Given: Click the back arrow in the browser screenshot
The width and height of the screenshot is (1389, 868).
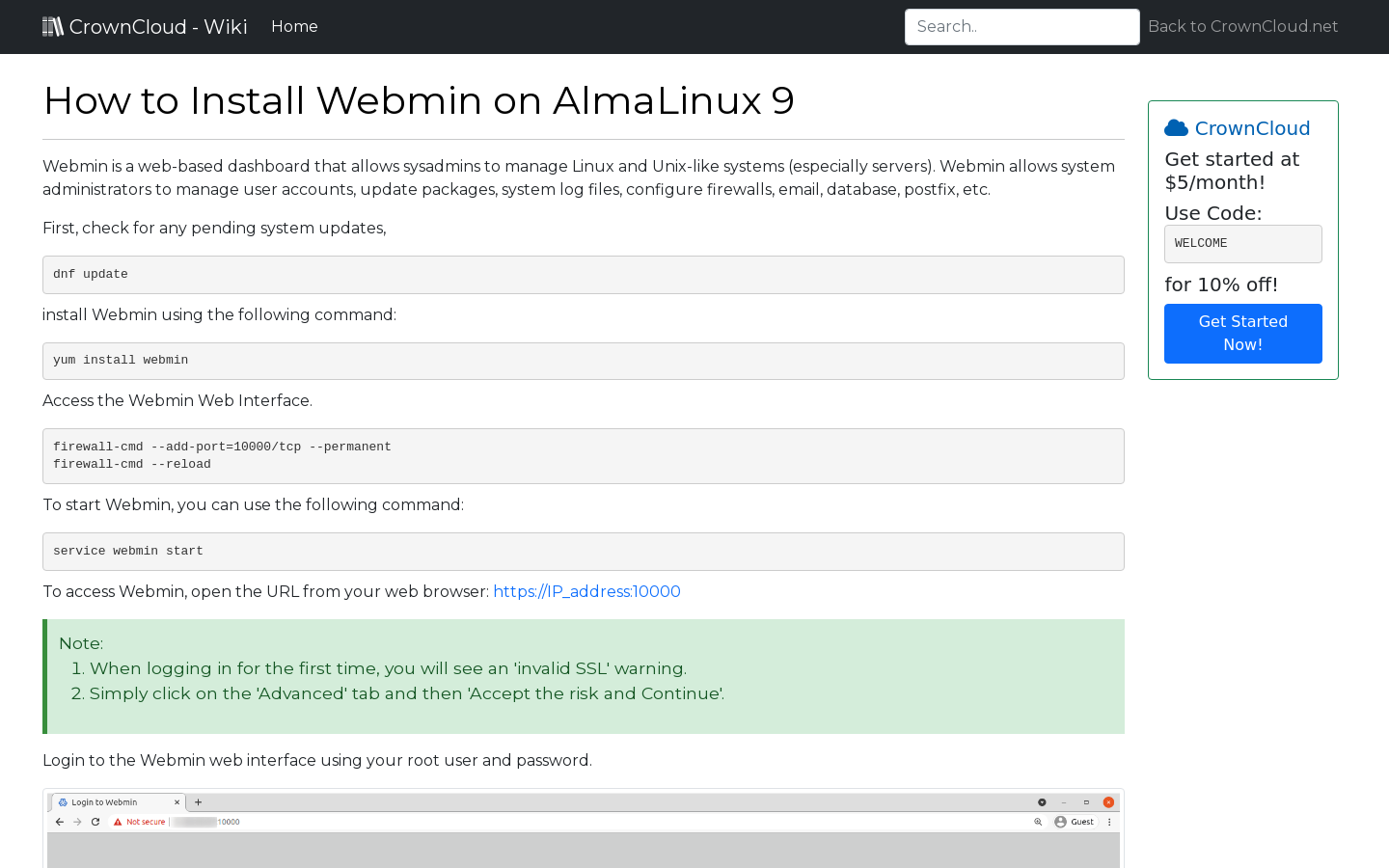Looking at the screenshot, I should pyautogui.click(x=59, y=821).
